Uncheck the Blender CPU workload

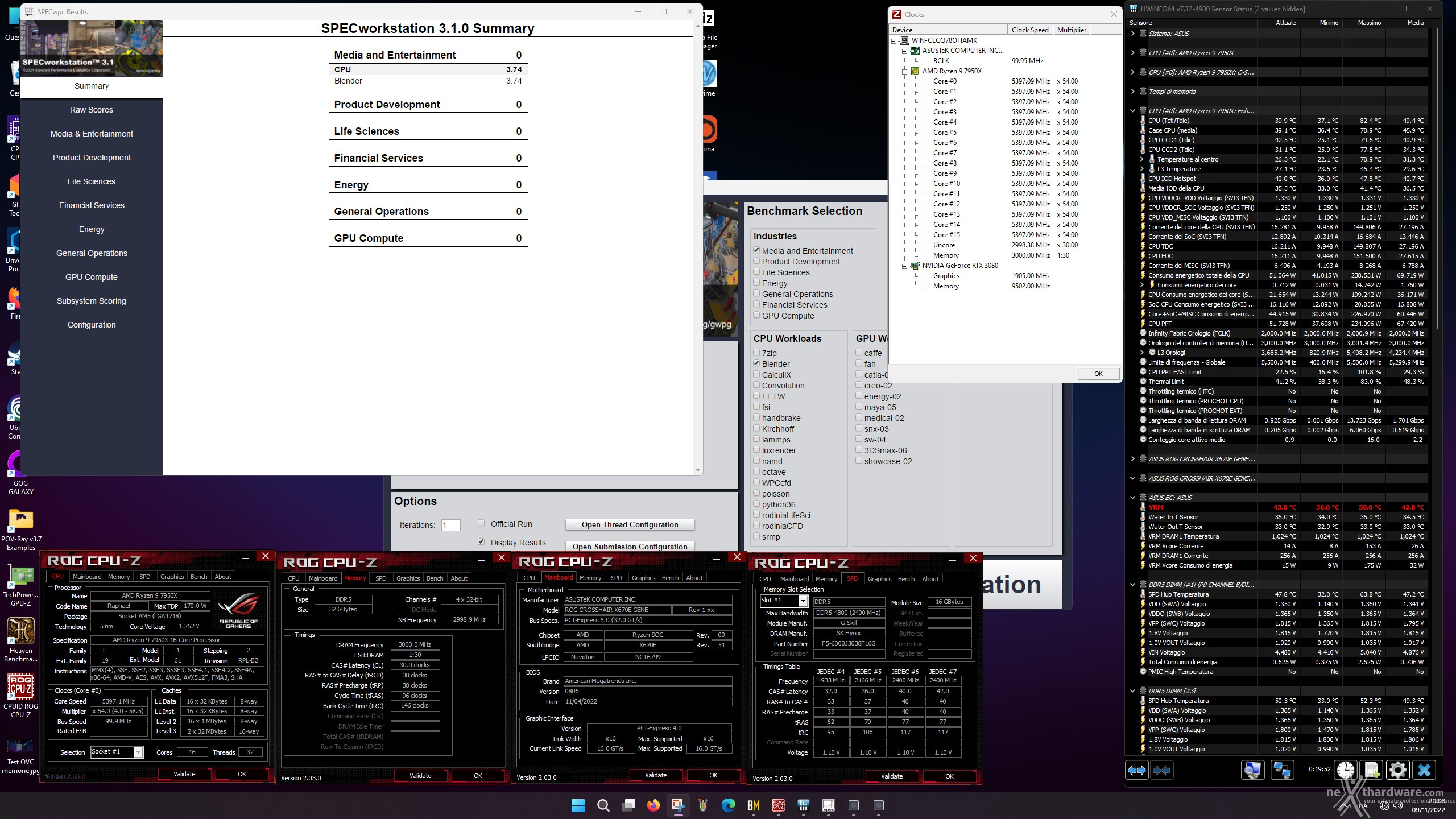tap(756, 363)
